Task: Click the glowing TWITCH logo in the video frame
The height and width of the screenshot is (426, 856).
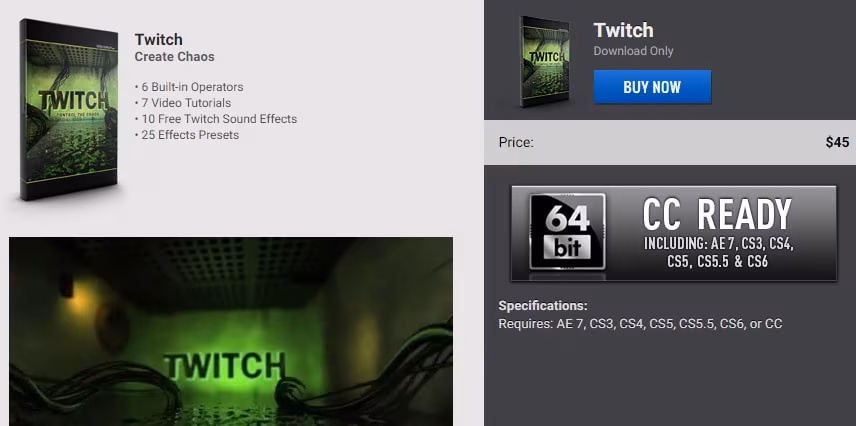Action: click(x=224, y=366)
